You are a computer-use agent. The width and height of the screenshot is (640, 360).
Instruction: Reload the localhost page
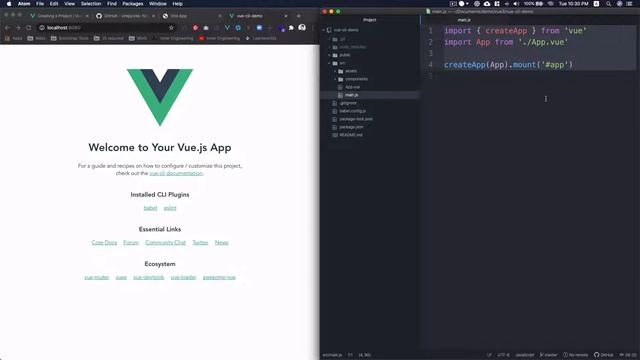(29, 28)
